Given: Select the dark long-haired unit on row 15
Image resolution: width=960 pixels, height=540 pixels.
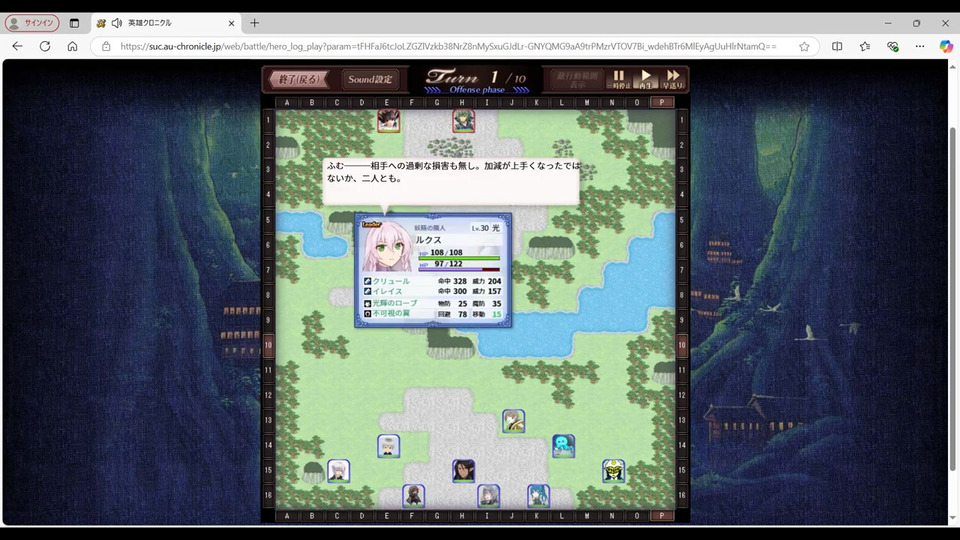Looking at the screenshot, I should pyautogui.click(x=463, y=471).
